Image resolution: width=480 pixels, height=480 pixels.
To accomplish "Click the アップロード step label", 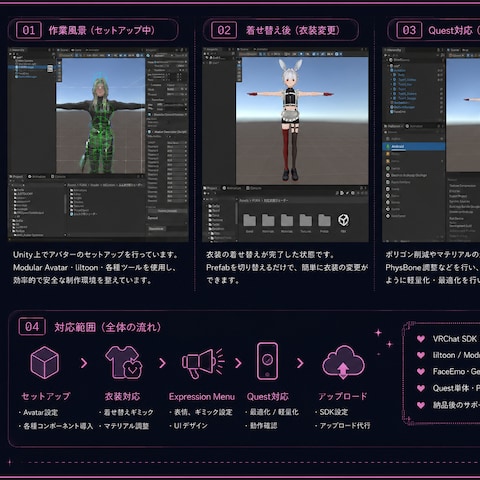I will click(x=343, y=396).
